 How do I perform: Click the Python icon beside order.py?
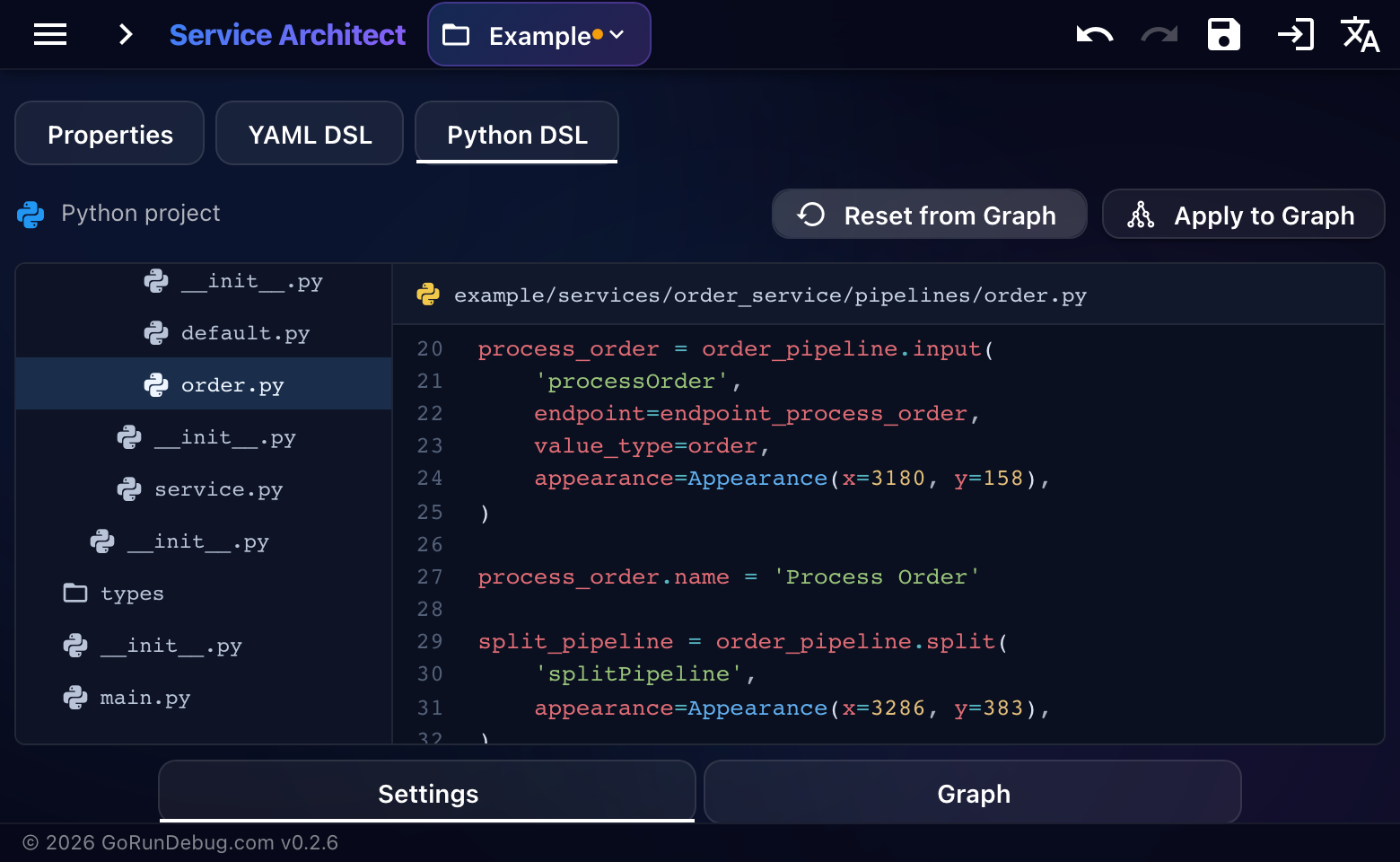tap(156, 385)
